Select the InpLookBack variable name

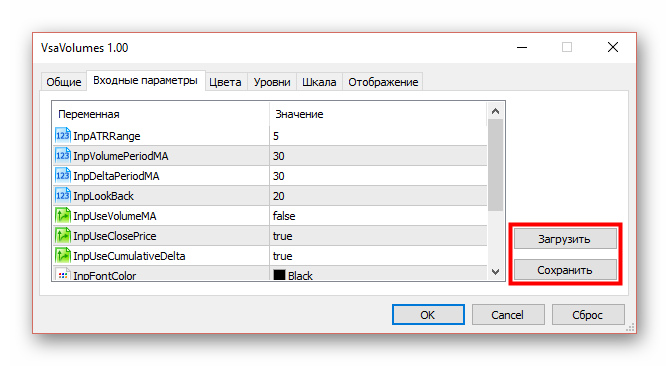click(103, 196)
